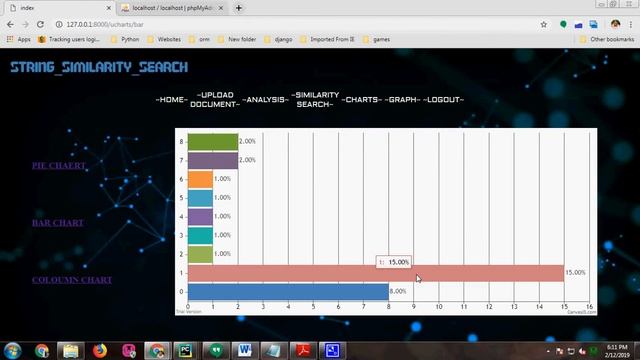Viewport: 640px width, 360px height.
Task: Click the CanvasJS.com credit link
Action: [581, 312]
